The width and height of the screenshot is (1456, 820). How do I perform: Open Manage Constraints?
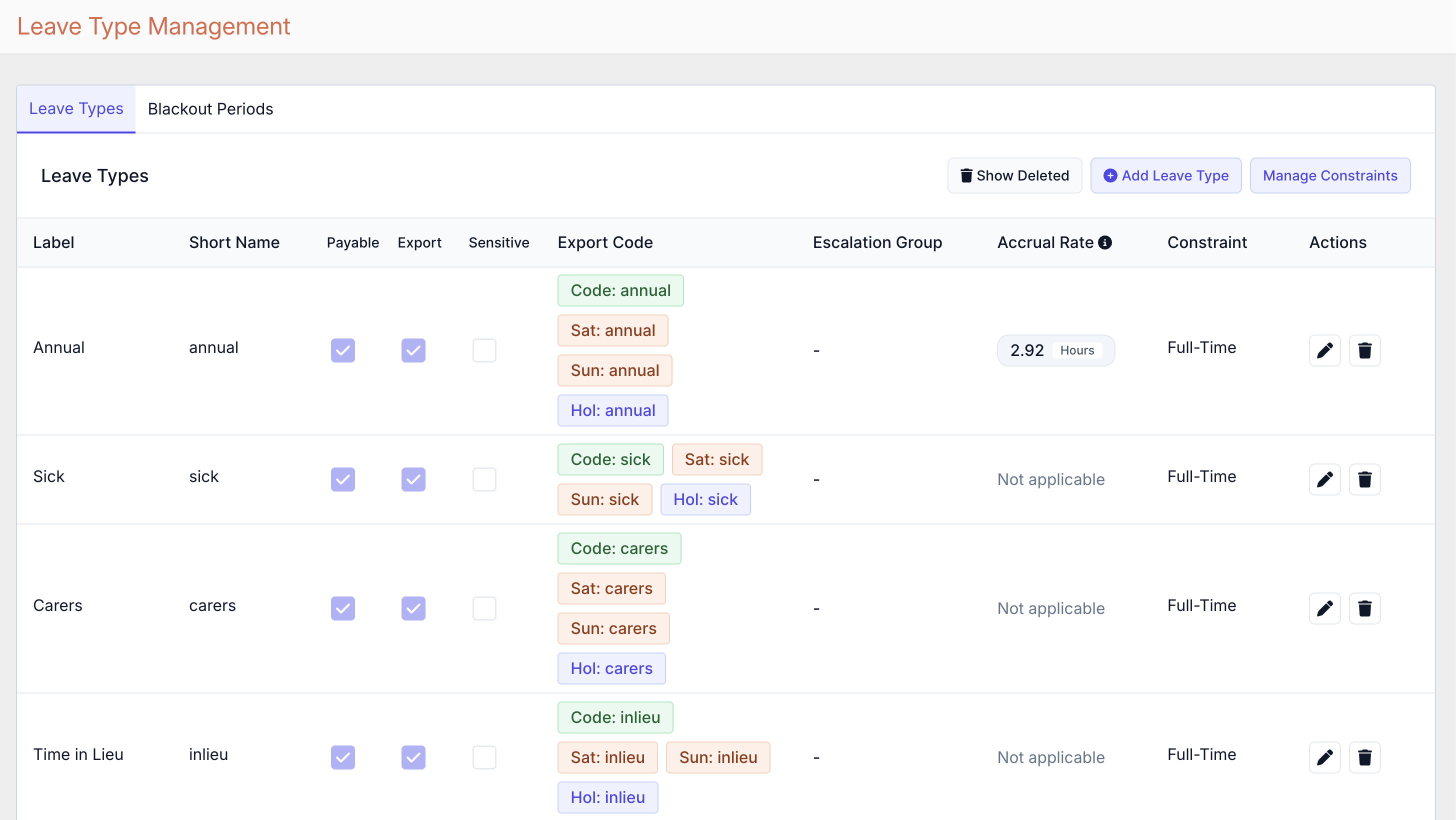(x=1330, y=176)
